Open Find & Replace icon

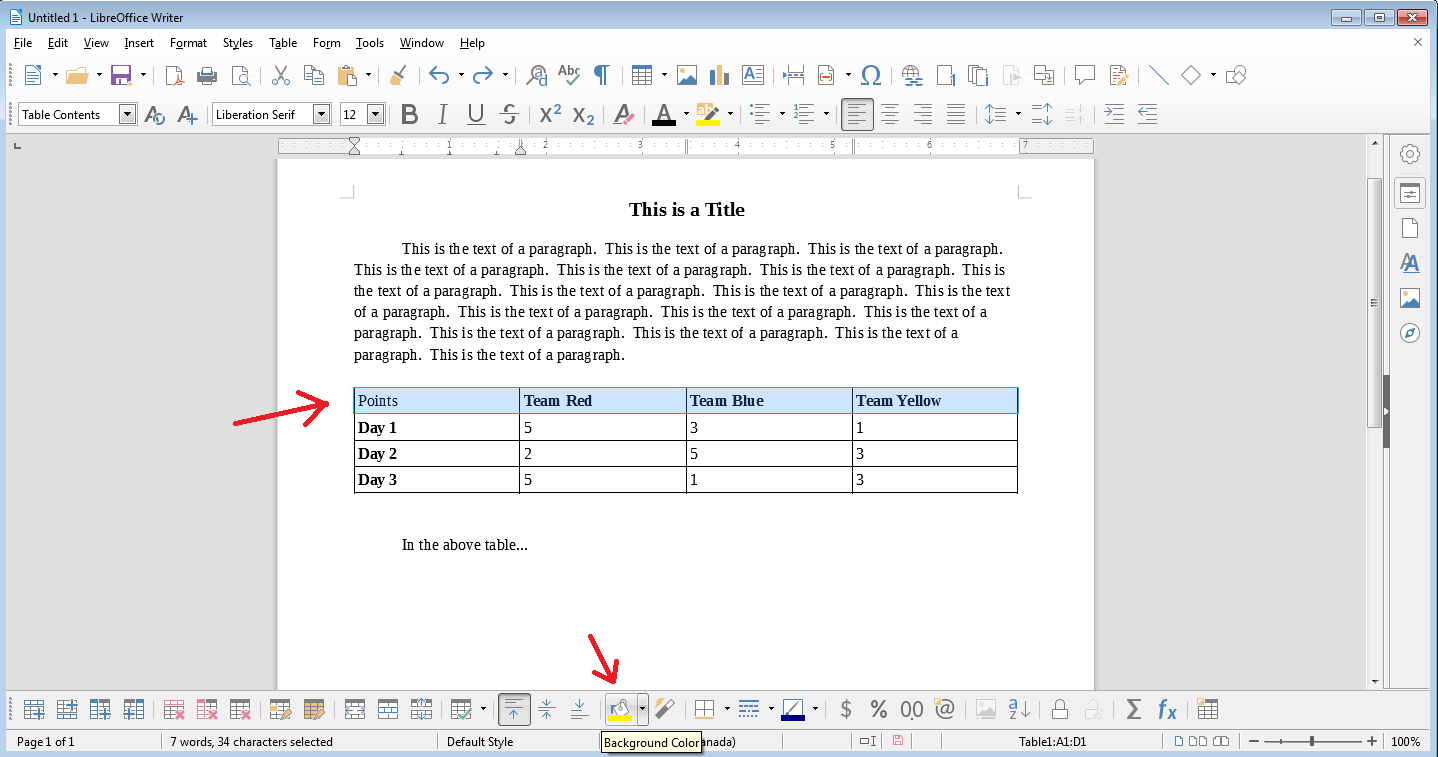pyautogui.click(x=537, y=75)
